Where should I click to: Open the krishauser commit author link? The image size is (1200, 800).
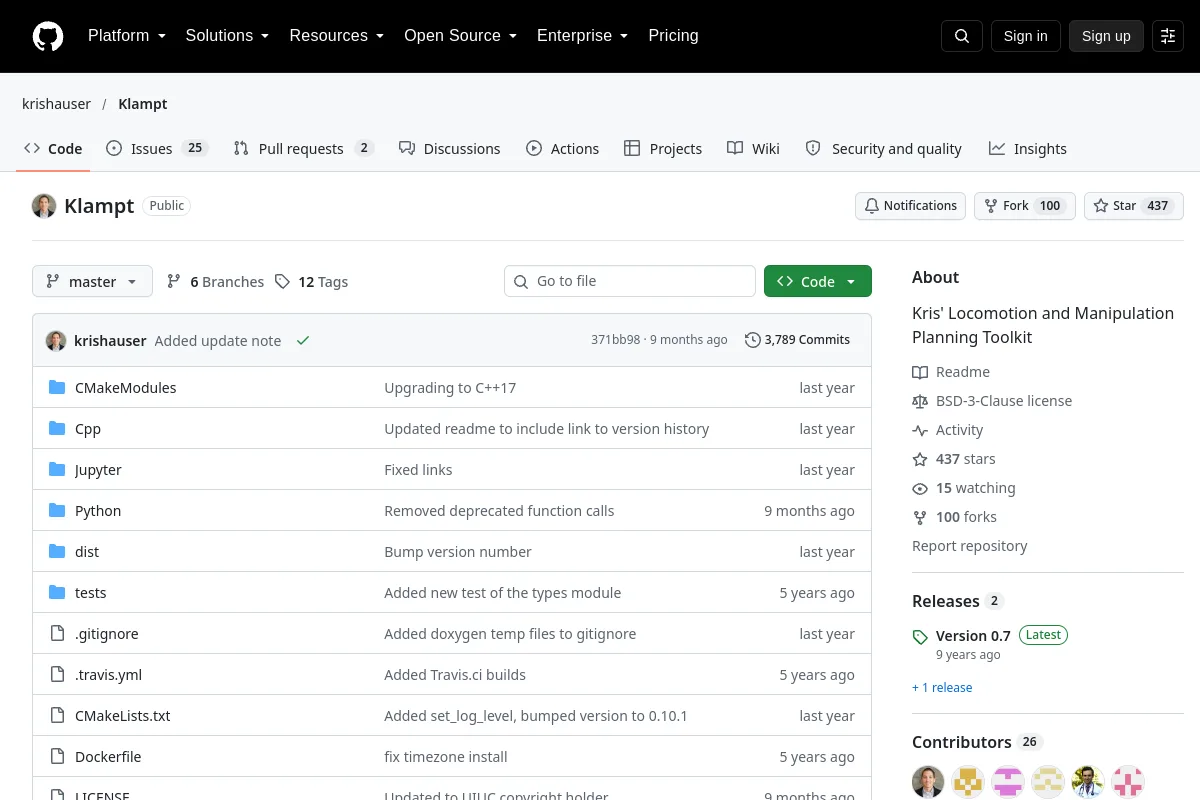110,340
